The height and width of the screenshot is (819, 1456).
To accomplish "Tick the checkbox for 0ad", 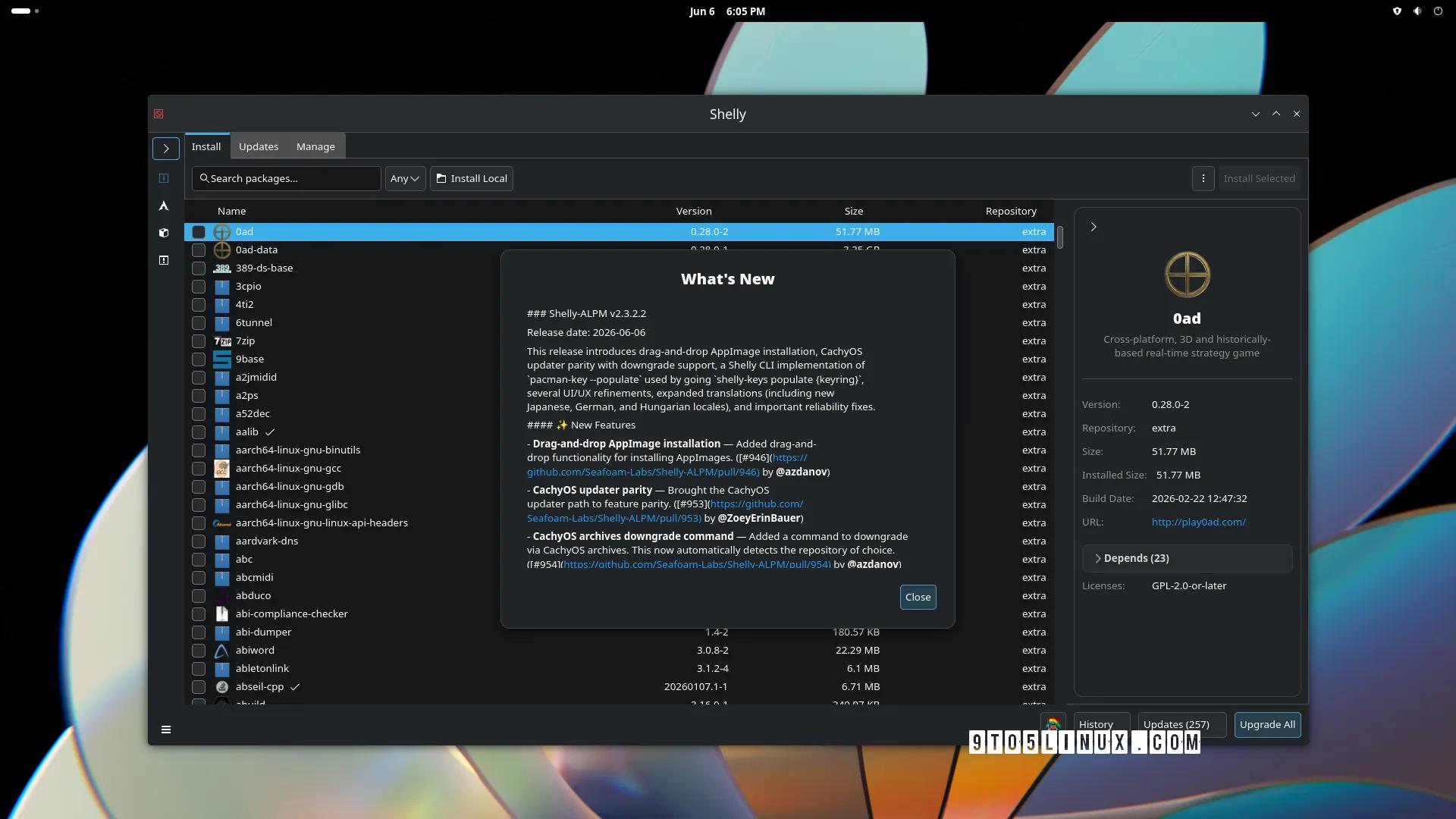I will click(x=199, y=231).
